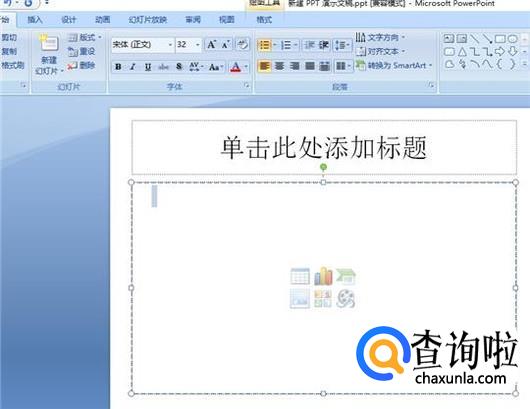530x409 pixels.
Task: Open the red font color dropdown arrow
Action: tap(246, 67)
